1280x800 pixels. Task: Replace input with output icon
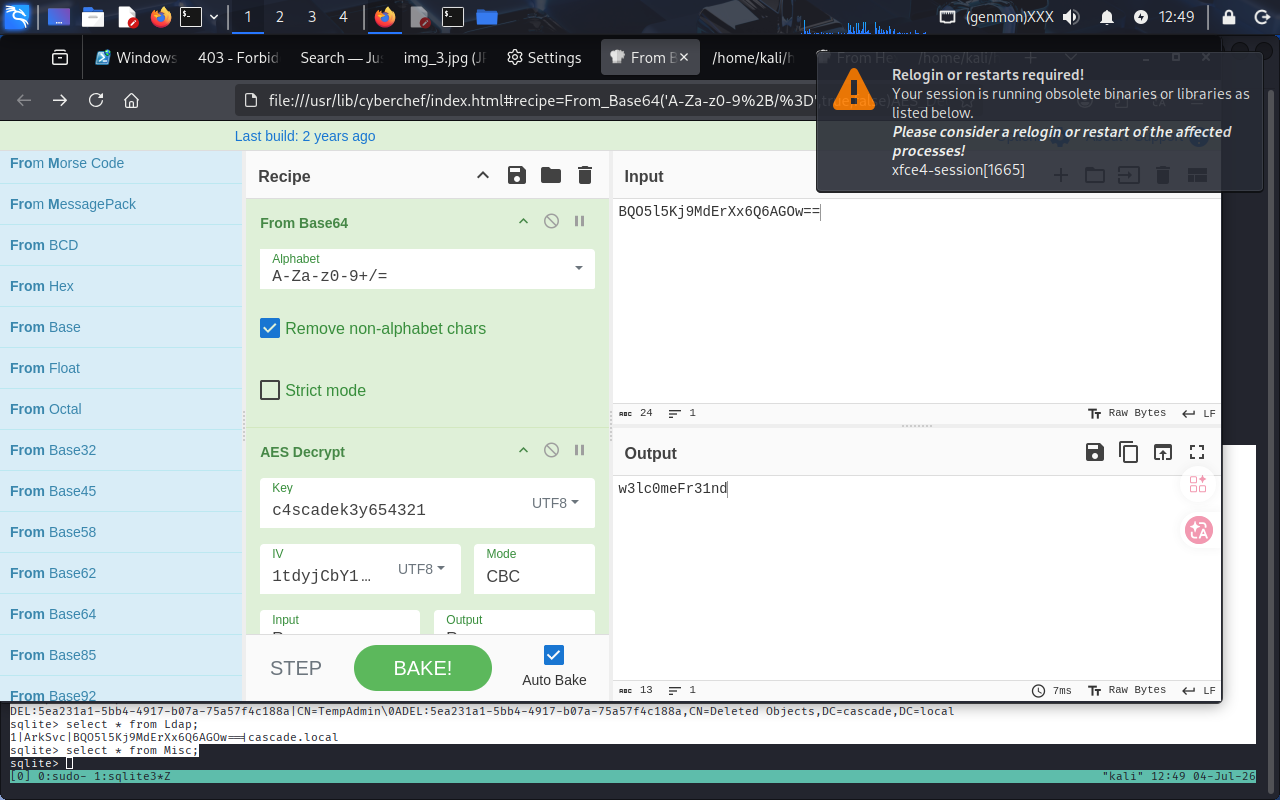pyautogui.click(x=1163, y=453)
